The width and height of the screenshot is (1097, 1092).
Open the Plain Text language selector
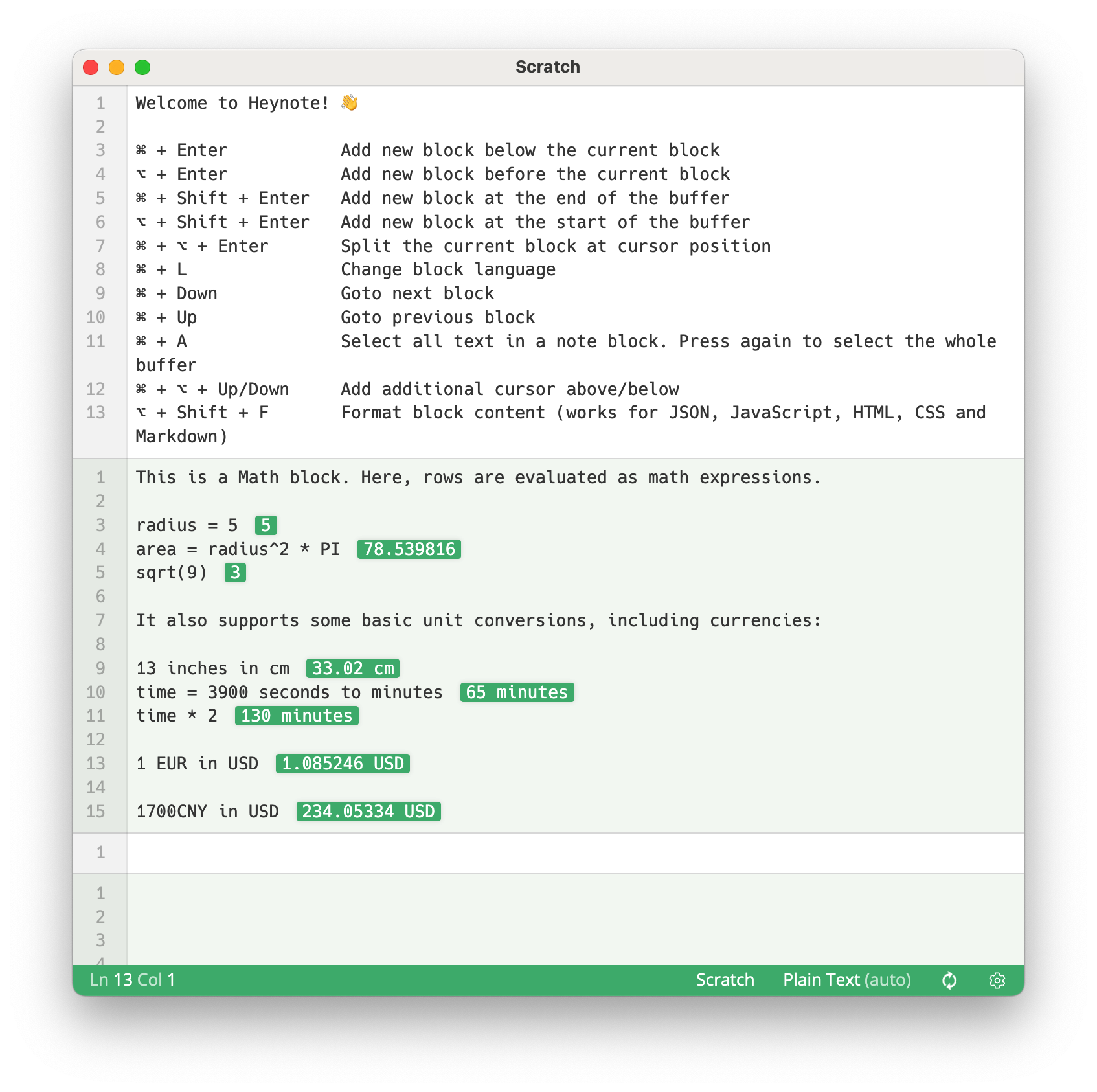tap(846, 980)
